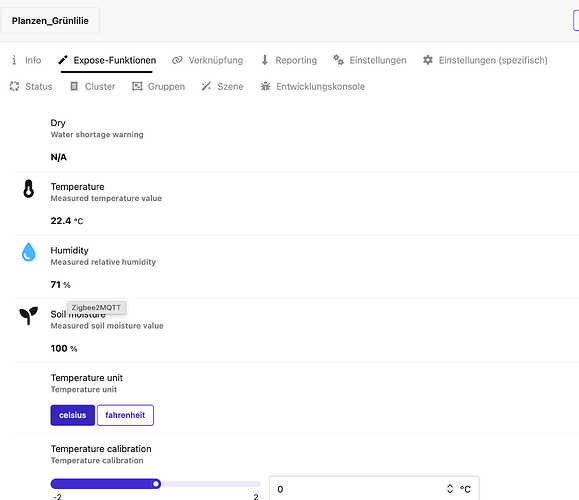The height and width of the screenshot is (500, 579).
Task: Click the plant sprout Soil moisture icon
Action: click(x=28, y=316)
